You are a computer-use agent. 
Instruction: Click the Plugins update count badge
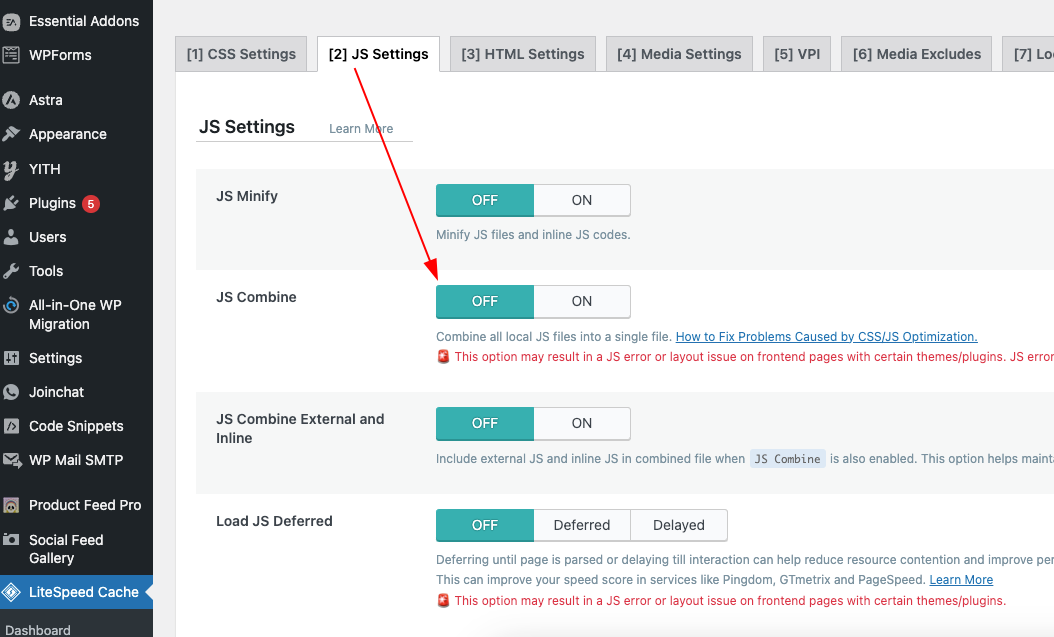(x=91, y=204)
